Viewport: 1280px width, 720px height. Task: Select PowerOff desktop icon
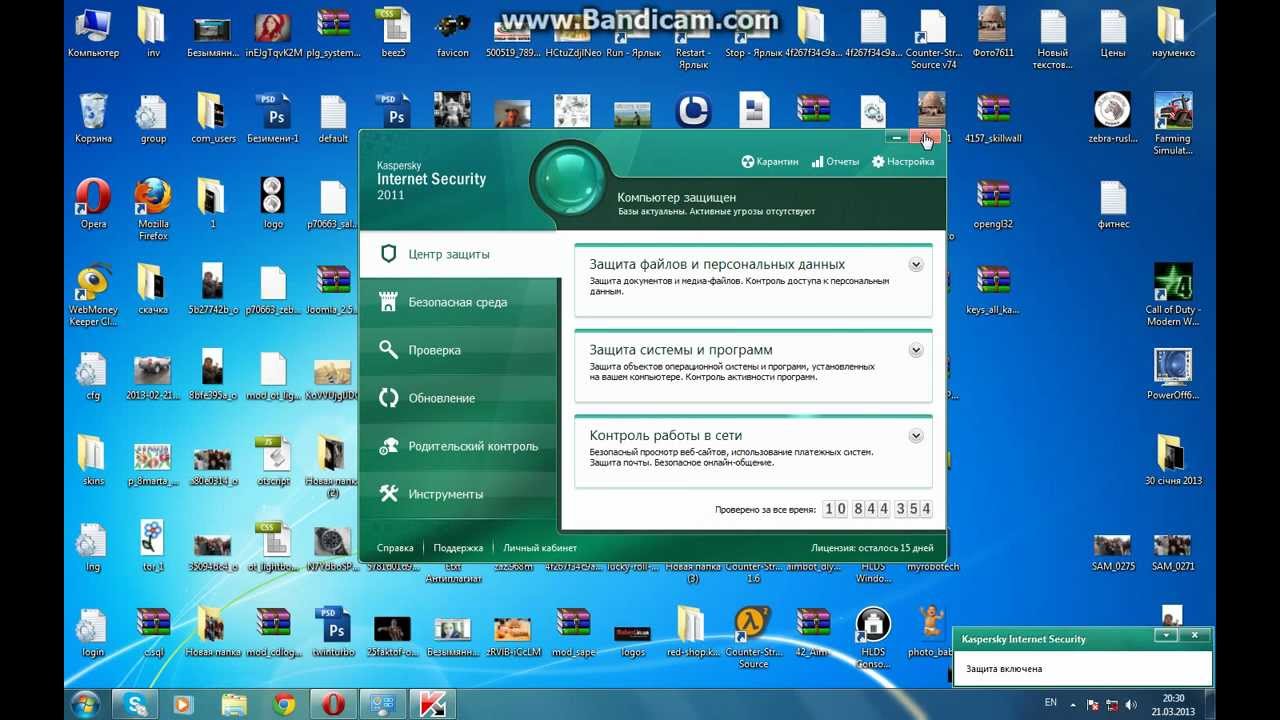tap(1173, 374)
